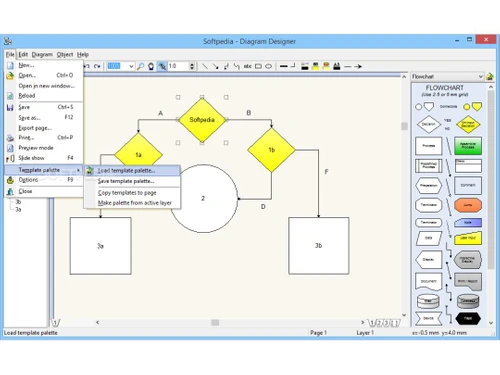Pick the Data parallelogram template
Screen dimensions: 500x375
(x=429, y=238)
